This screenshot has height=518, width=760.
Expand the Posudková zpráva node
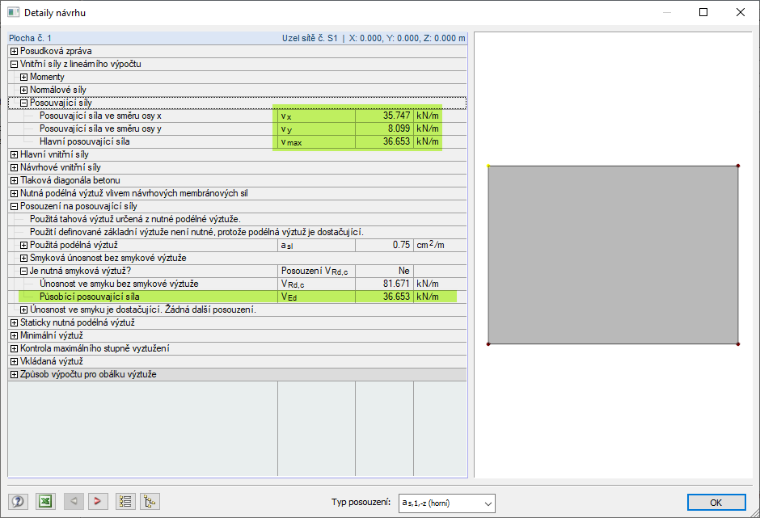[x=14, y=51]
